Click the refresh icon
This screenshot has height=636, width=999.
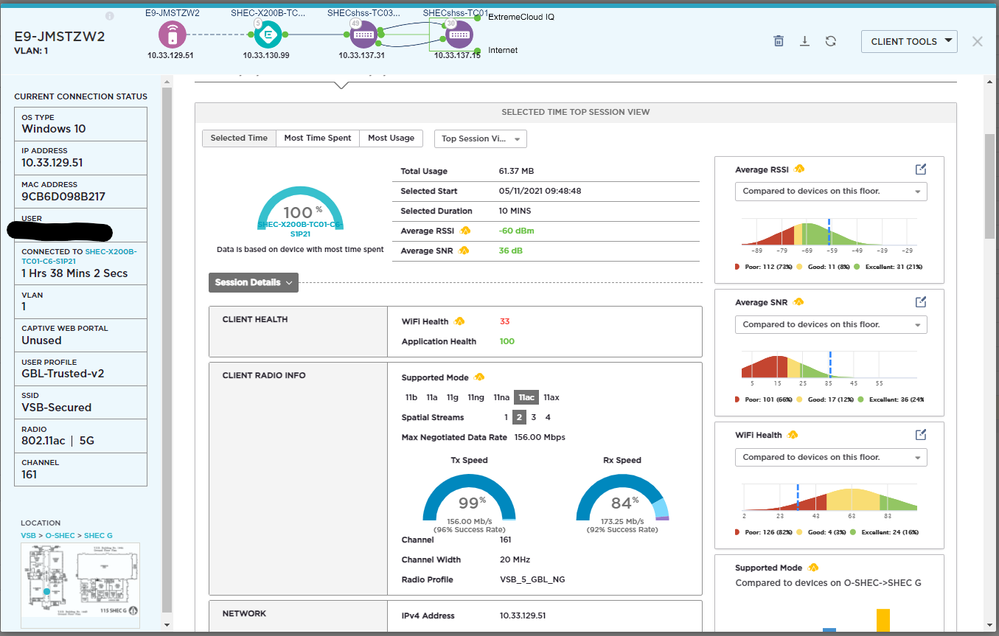tap(831, 41)
